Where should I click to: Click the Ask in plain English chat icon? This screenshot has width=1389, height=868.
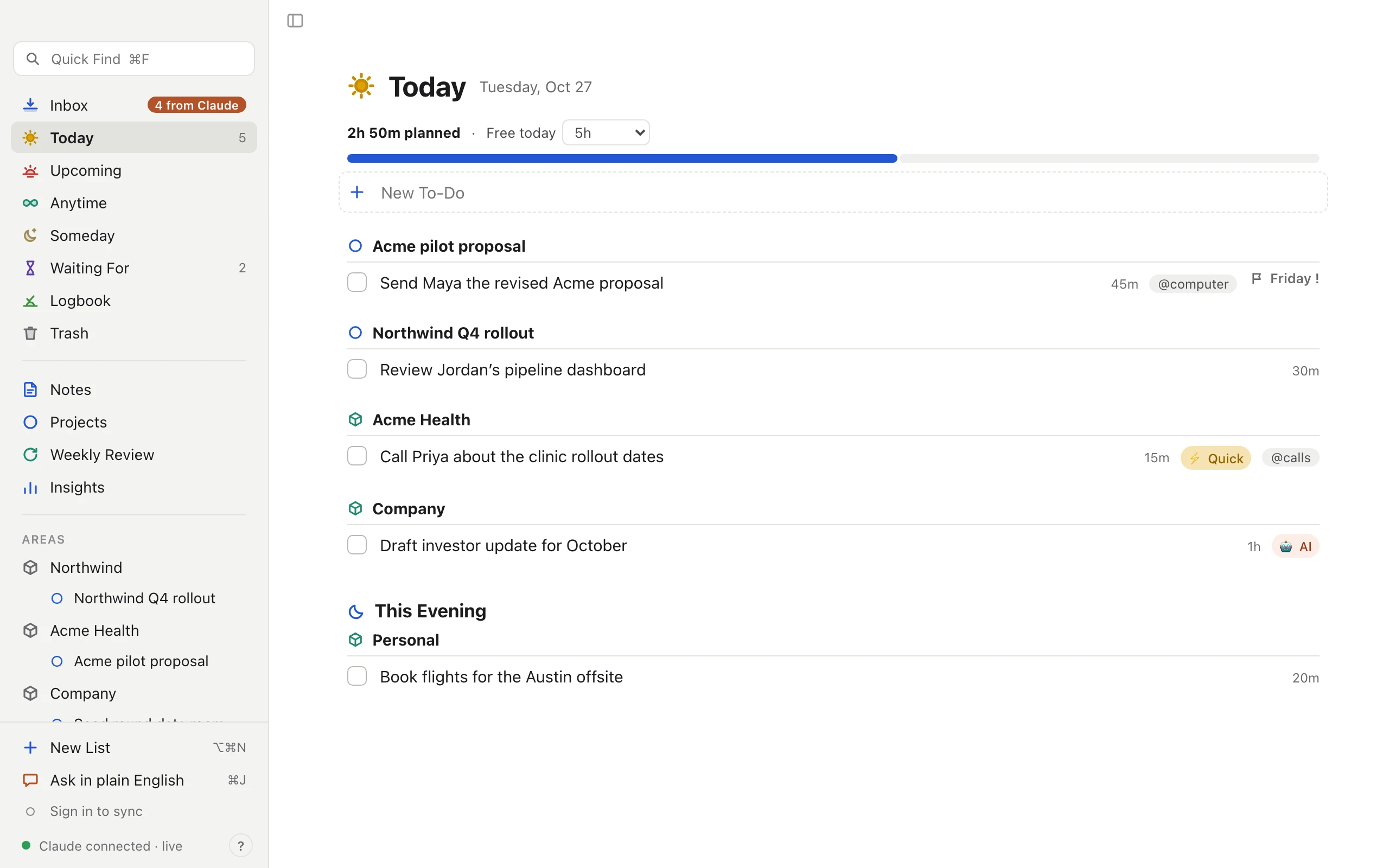click(30, 780)
